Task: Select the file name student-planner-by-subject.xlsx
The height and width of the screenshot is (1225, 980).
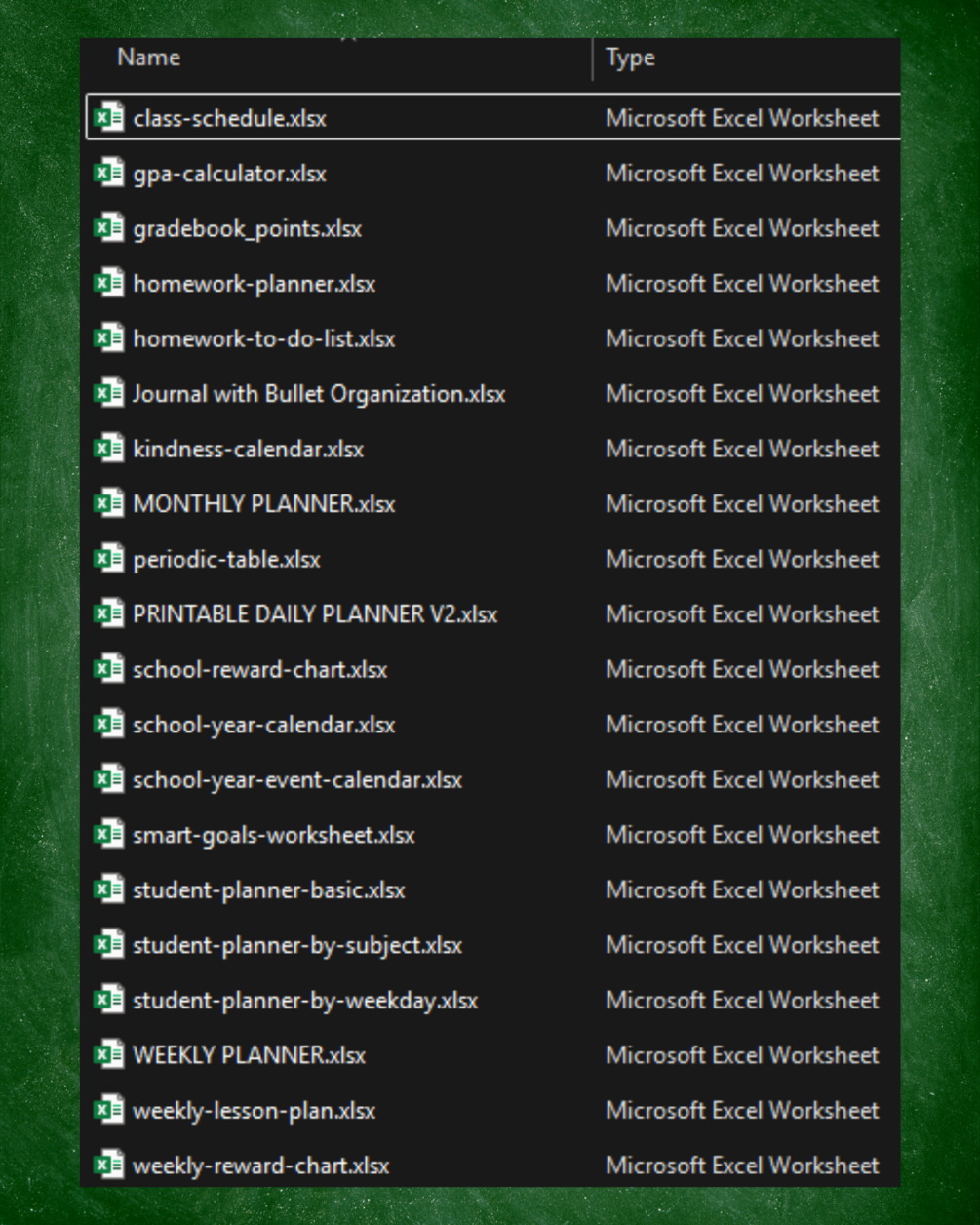Action: 298,945
